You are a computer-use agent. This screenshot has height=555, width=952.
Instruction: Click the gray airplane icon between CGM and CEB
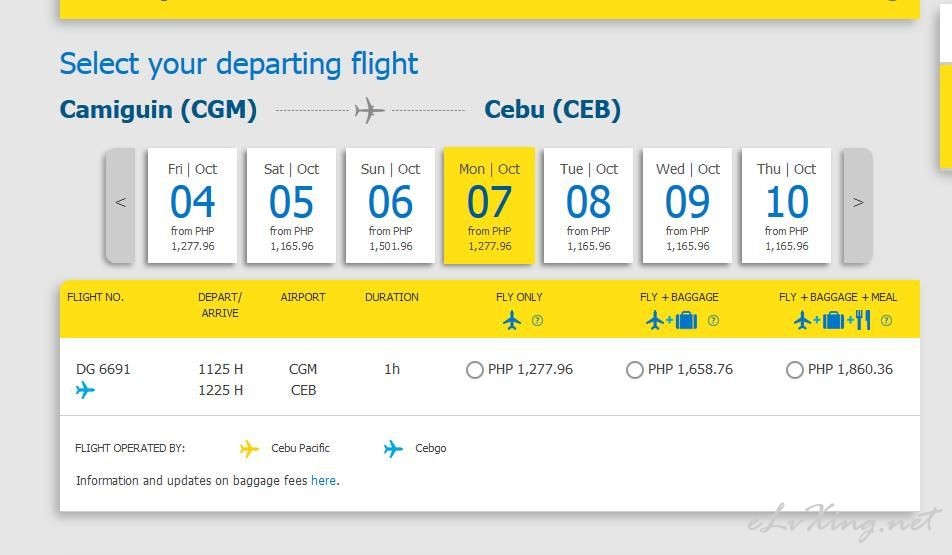tap(369, 109)
